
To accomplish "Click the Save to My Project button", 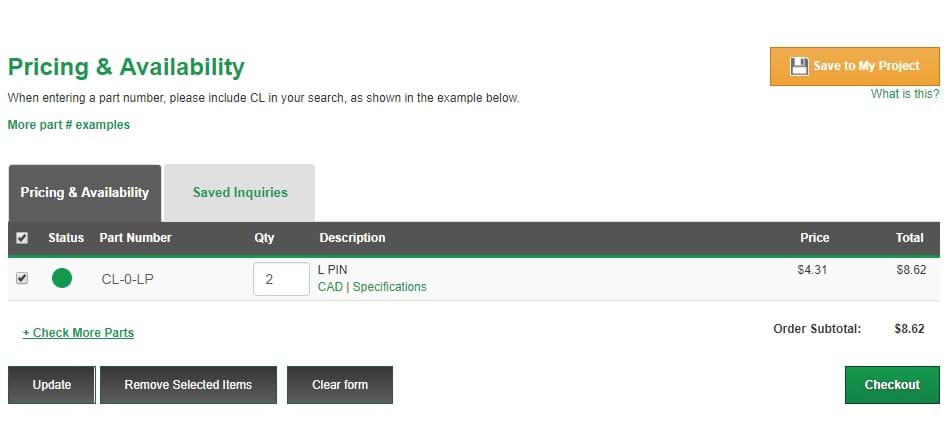I will (x=855, y=66).
